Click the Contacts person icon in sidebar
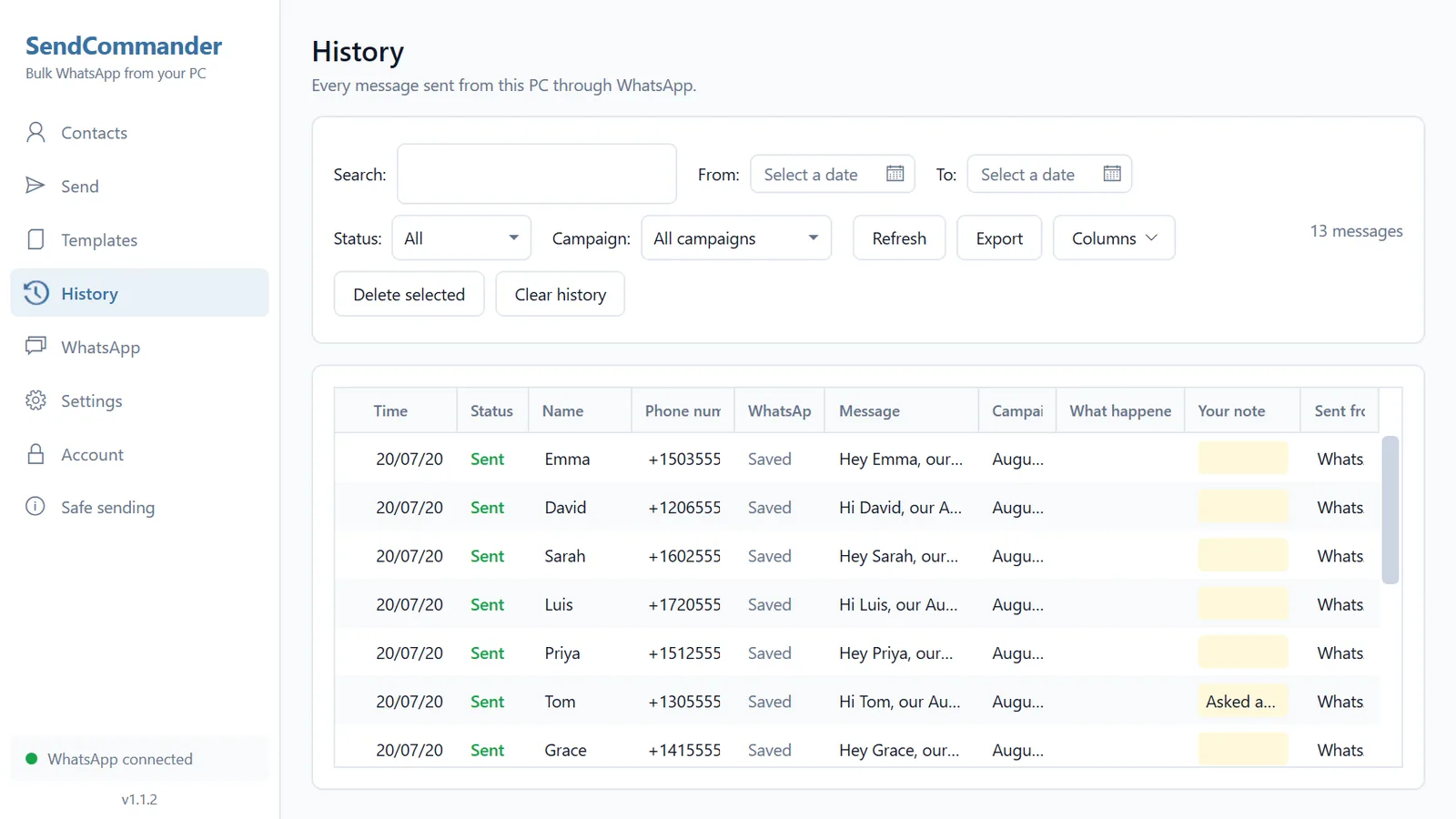 tap(35, 133)
